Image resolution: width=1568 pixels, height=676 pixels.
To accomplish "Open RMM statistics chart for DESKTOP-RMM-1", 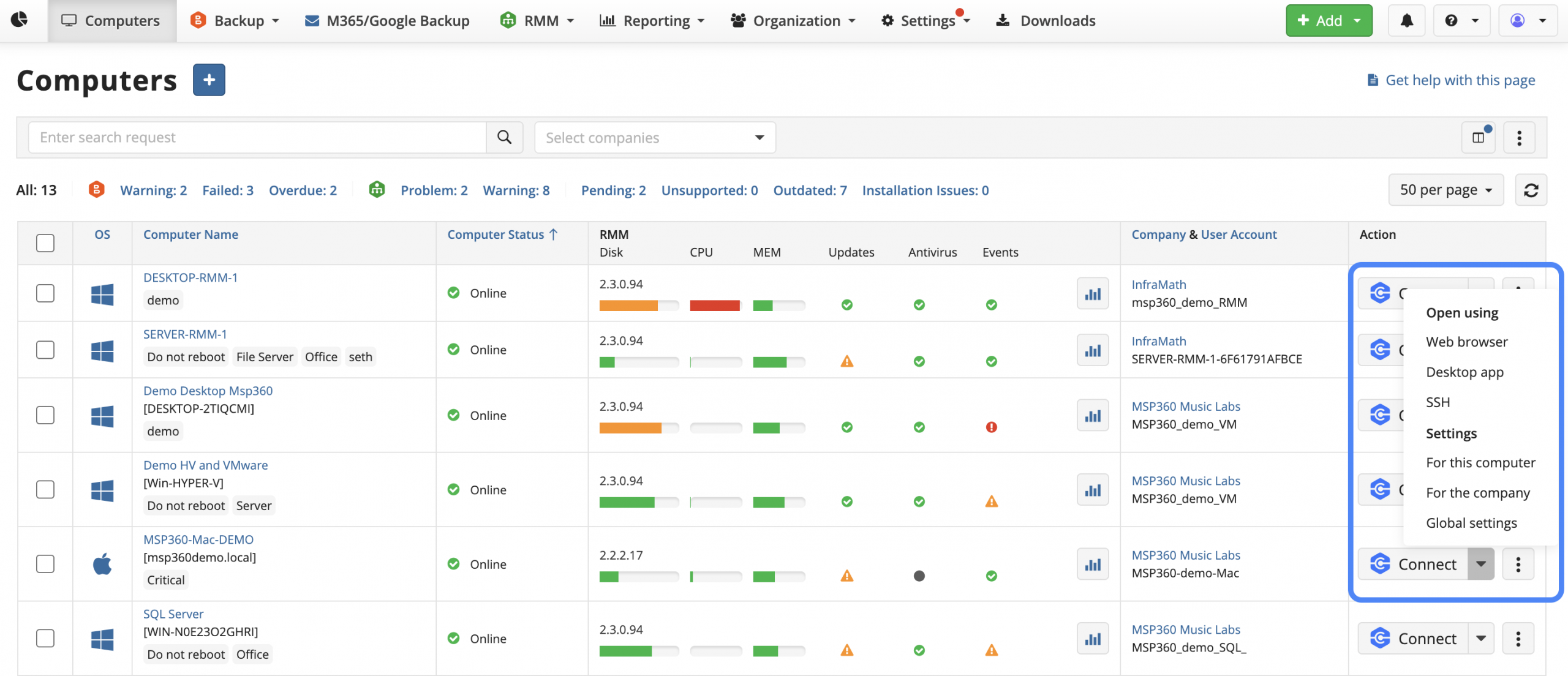I will coord(1093,293).
